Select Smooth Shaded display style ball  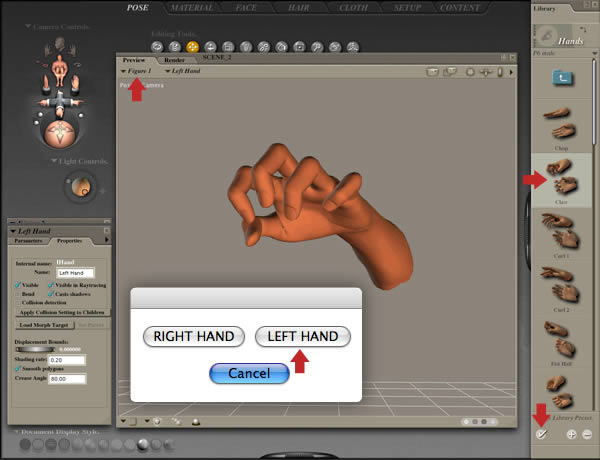coord(143,445)
